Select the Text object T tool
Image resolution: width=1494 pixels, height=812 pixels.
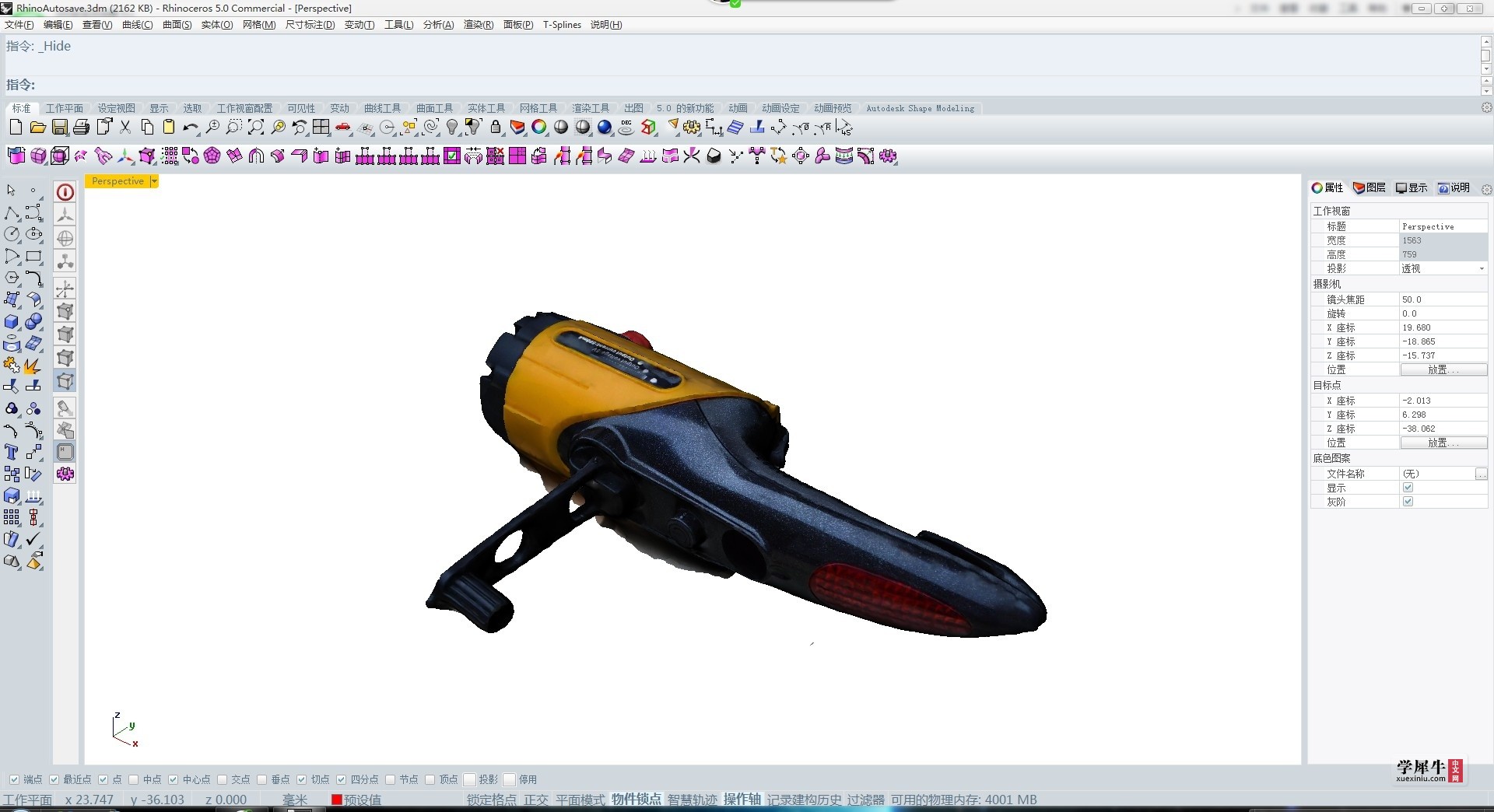click(12, 452)
